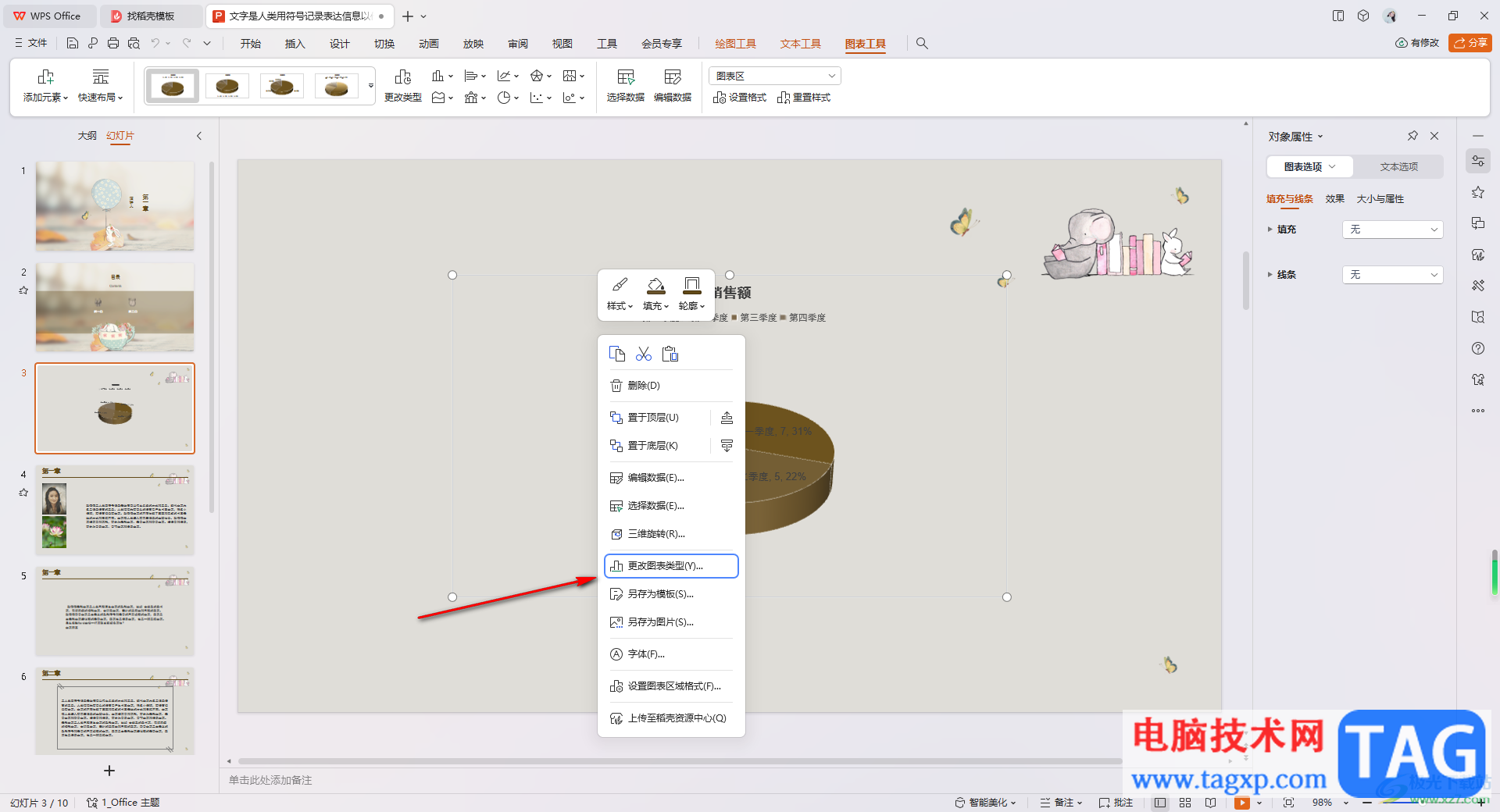Screen dimensions: 1500x812
Task: Click the help question icon in right sidebar
Action: 1478,348
